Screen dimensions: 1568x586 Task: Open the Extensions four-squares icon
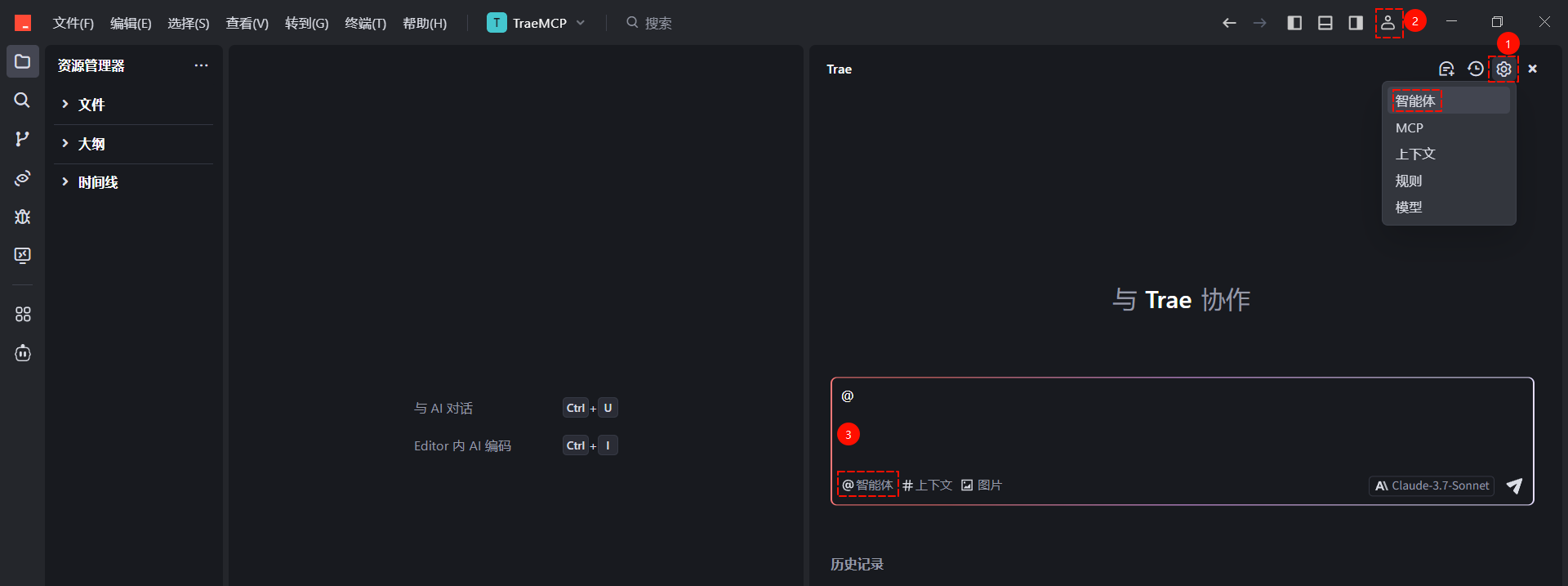(23, 314)
